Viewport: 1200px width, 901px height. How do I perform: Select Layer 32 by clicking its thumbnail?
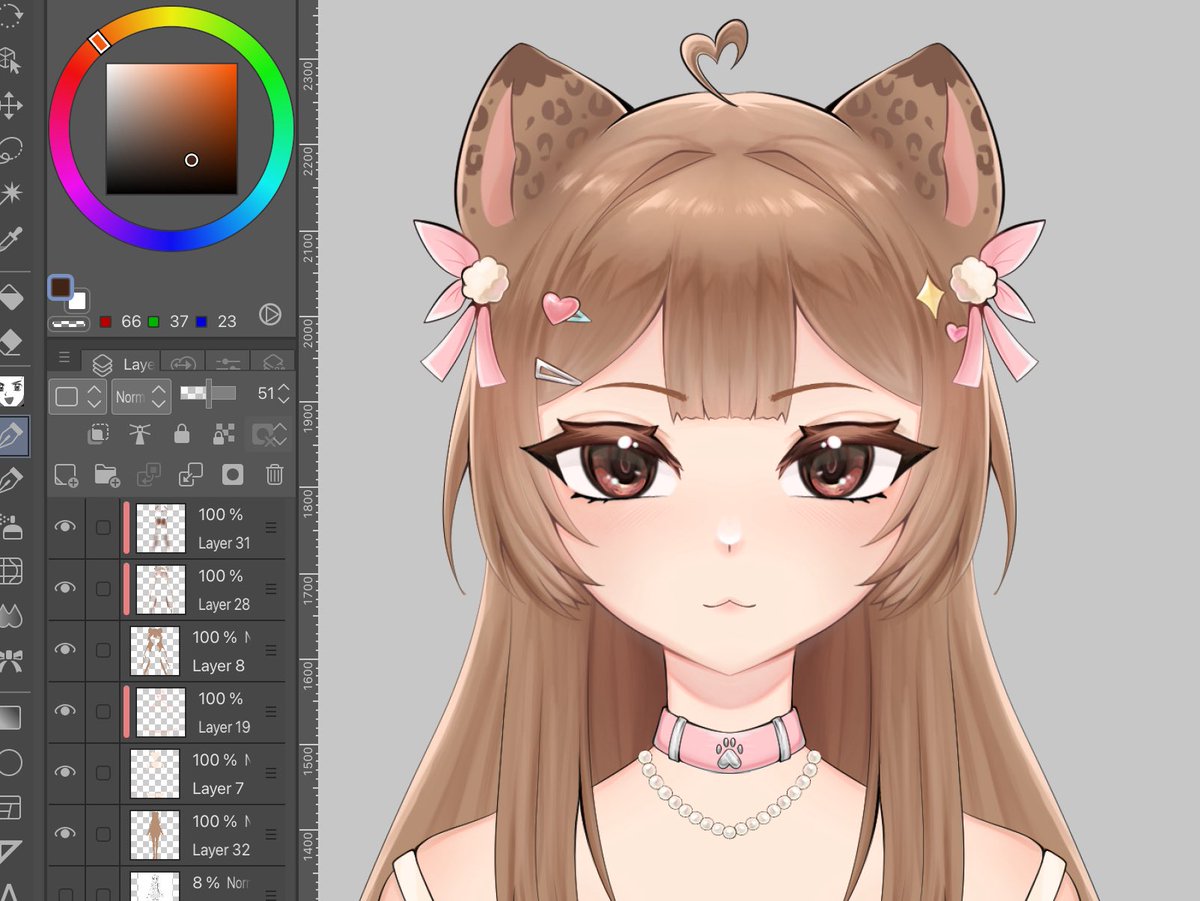click(155, 834)
